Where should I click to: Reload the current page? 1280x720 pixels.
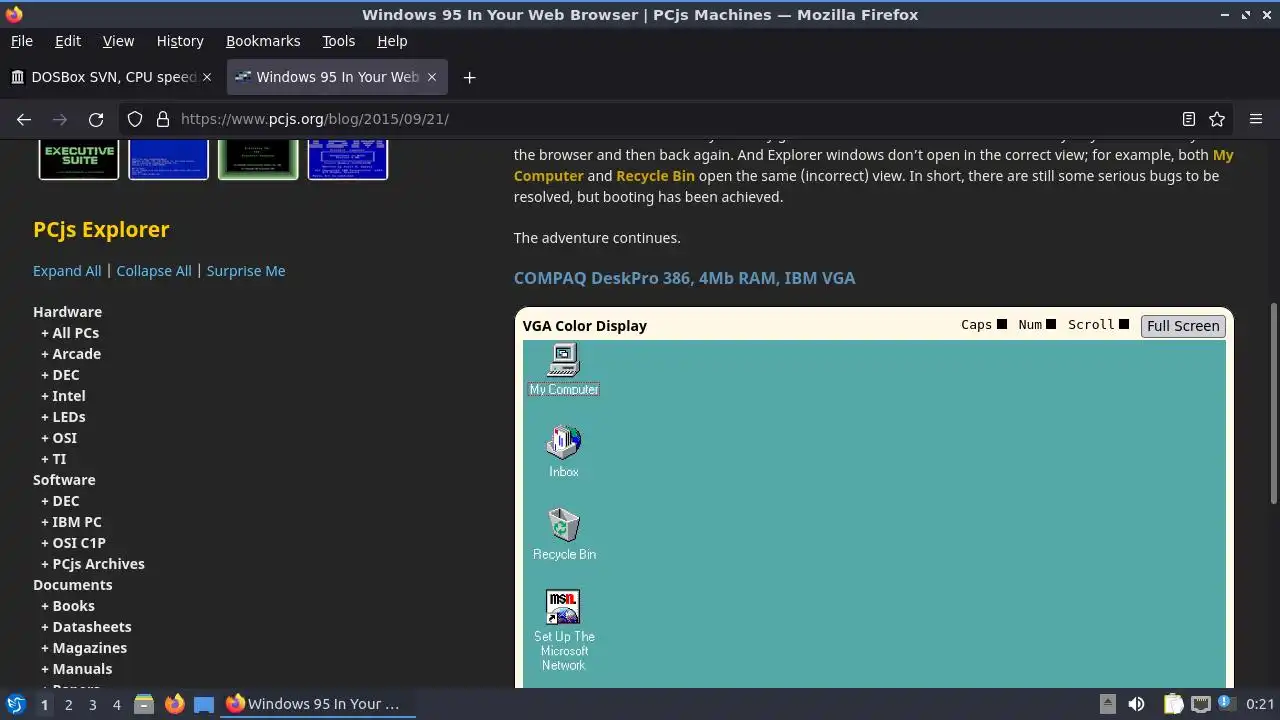point(96,119)
